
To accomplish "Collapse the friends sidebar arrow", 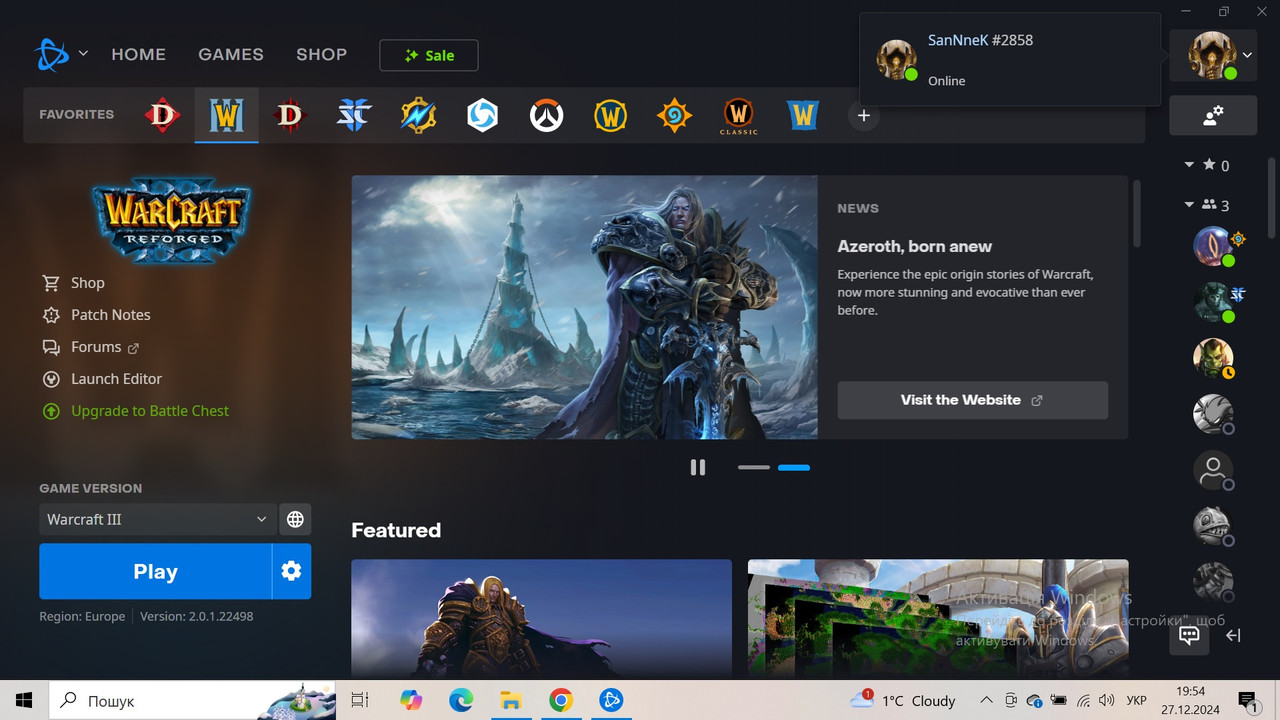I will 1233,635.
